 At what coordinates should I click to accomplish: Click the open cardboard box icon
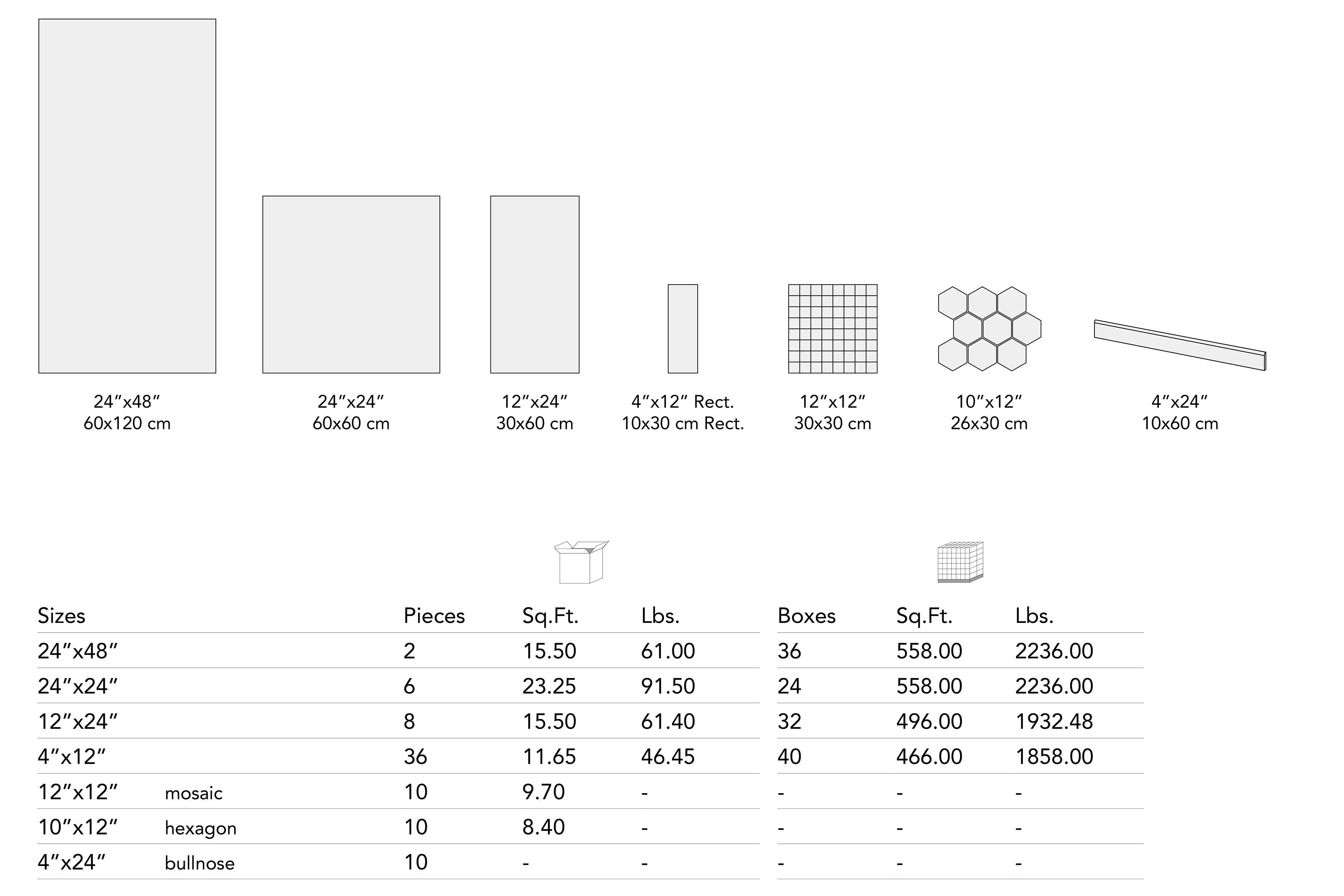580,562
